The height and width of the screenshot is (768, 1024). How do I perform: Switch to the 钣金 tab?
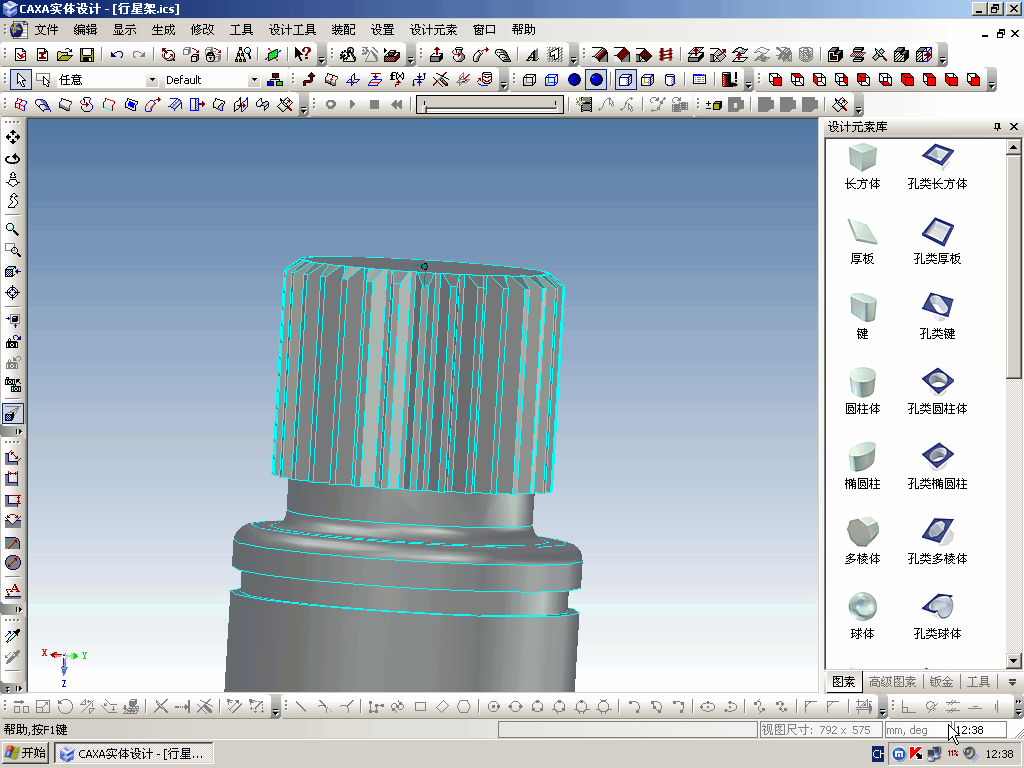[941, 682]
